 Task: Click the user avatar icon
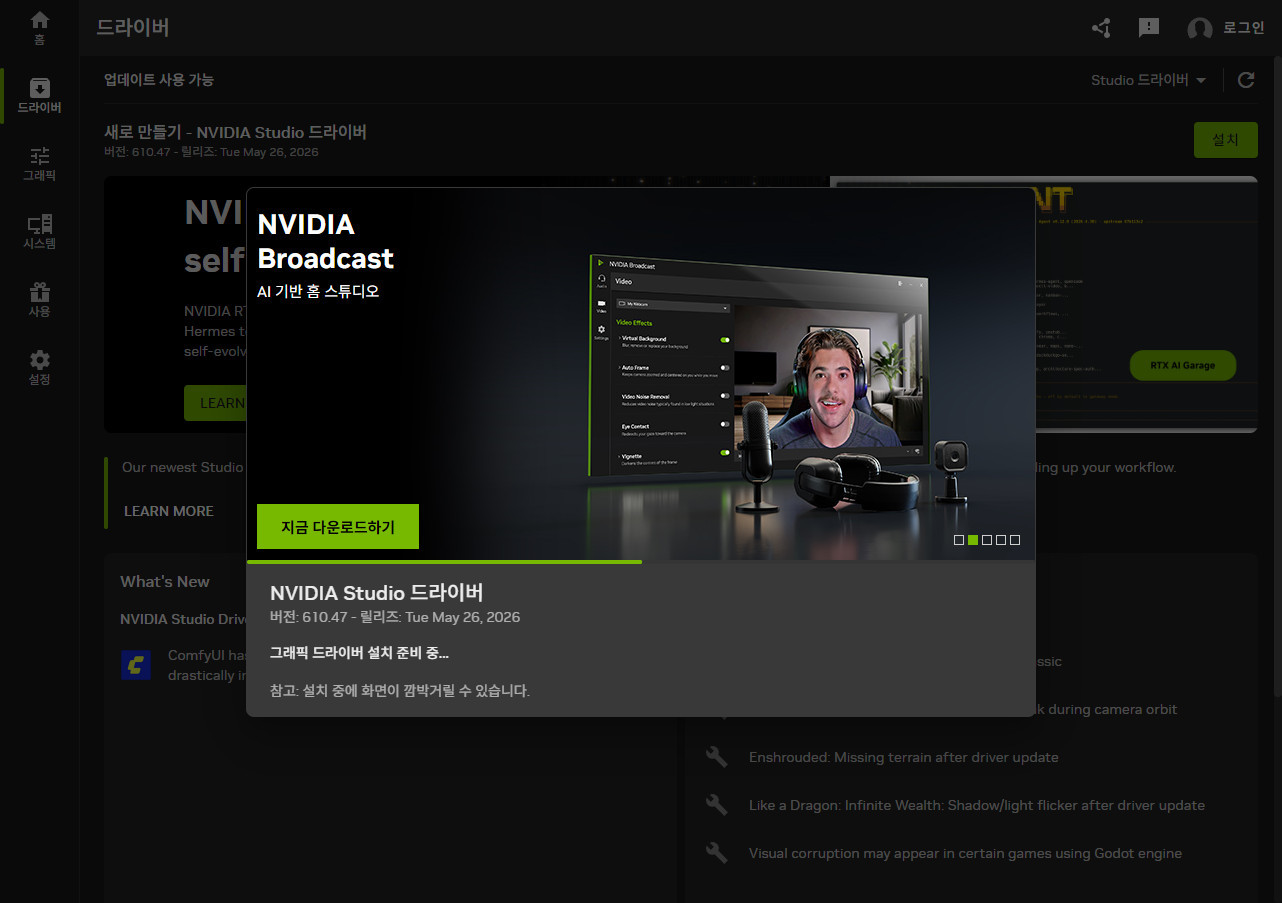[1199, 29]
